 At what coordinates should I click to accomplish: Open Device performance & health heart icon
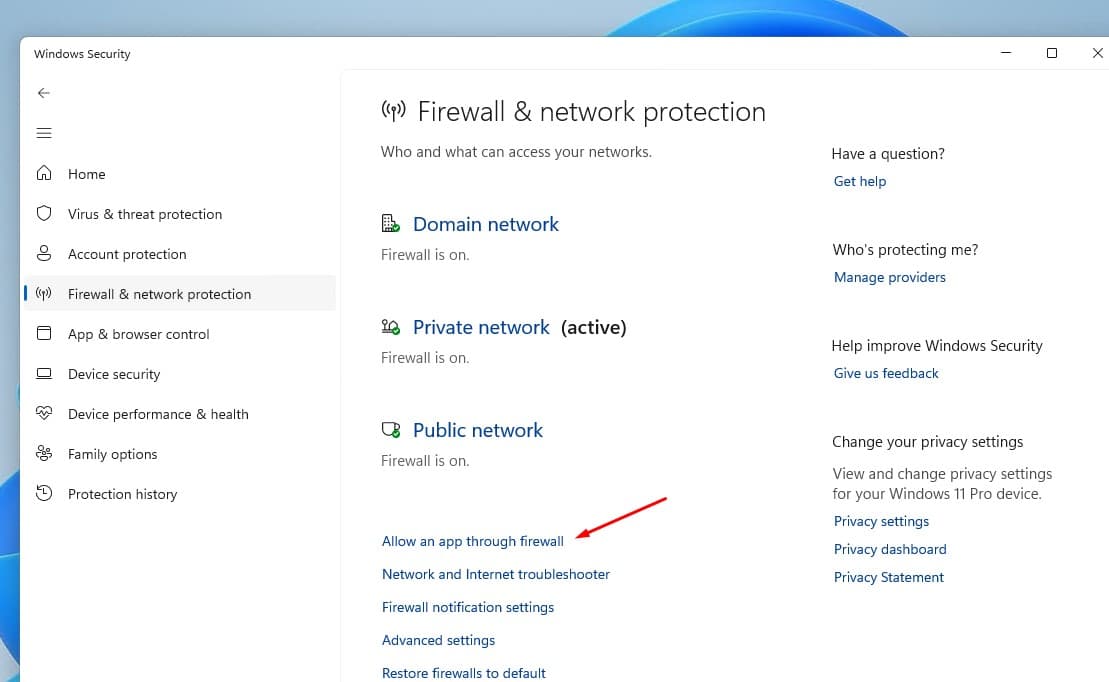click(44, 414)
